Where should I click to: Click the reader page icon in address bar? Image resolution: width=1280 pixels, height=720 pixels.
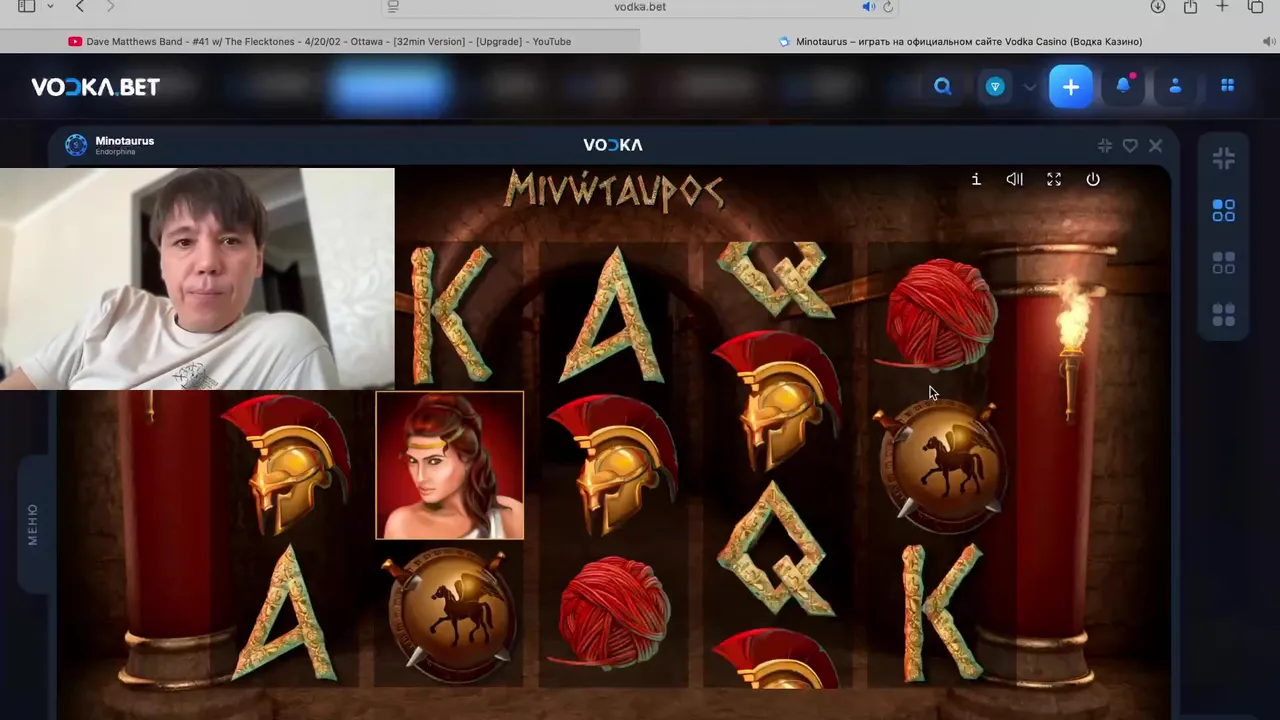[x=393, y=7]
